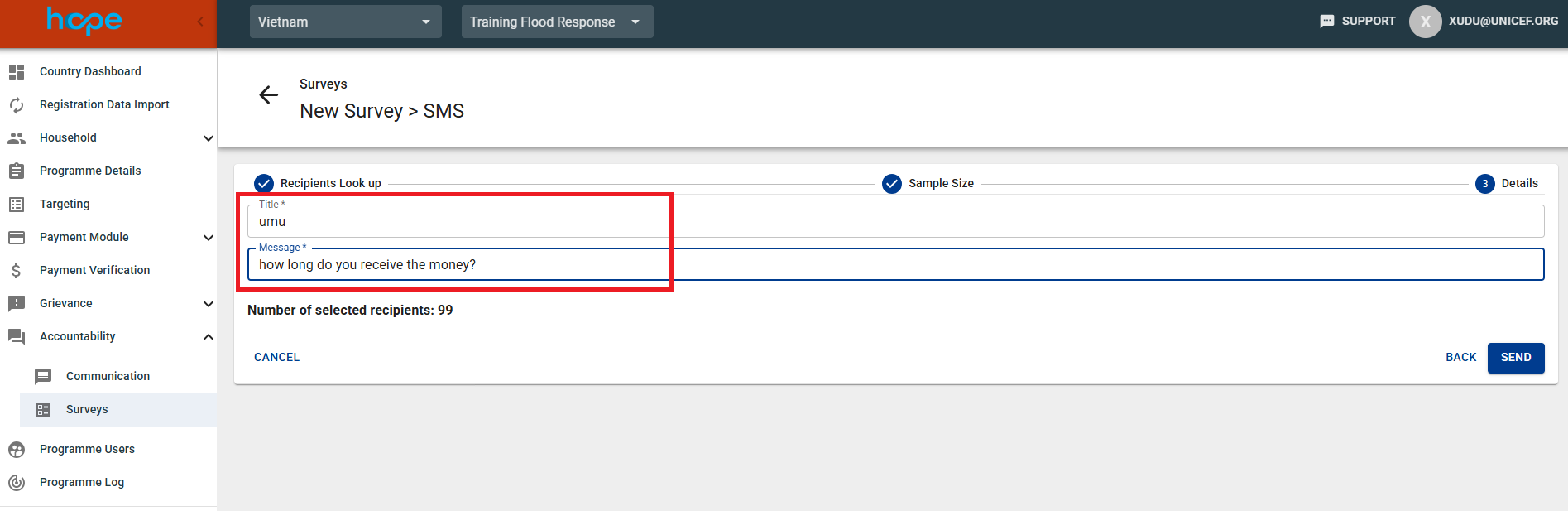Collapse the sidebar with chevron near logo

pyautogui.click(x=200, y=22)
